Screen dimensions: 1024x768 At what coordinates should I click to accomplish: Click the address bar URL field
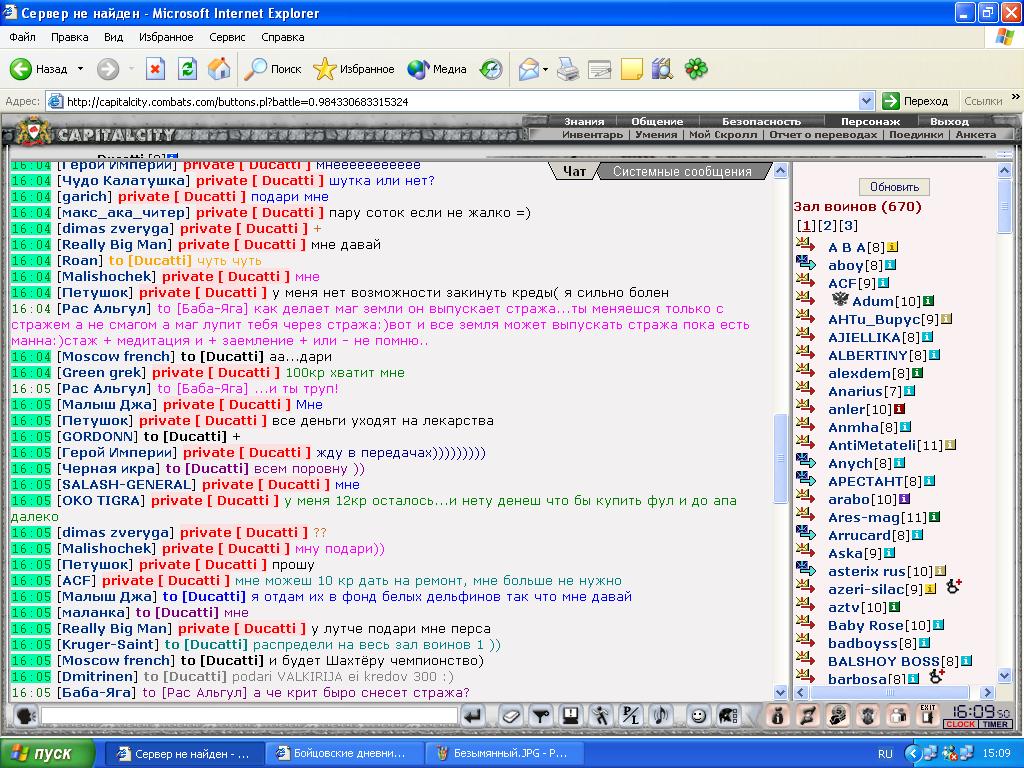pos(452,101)
